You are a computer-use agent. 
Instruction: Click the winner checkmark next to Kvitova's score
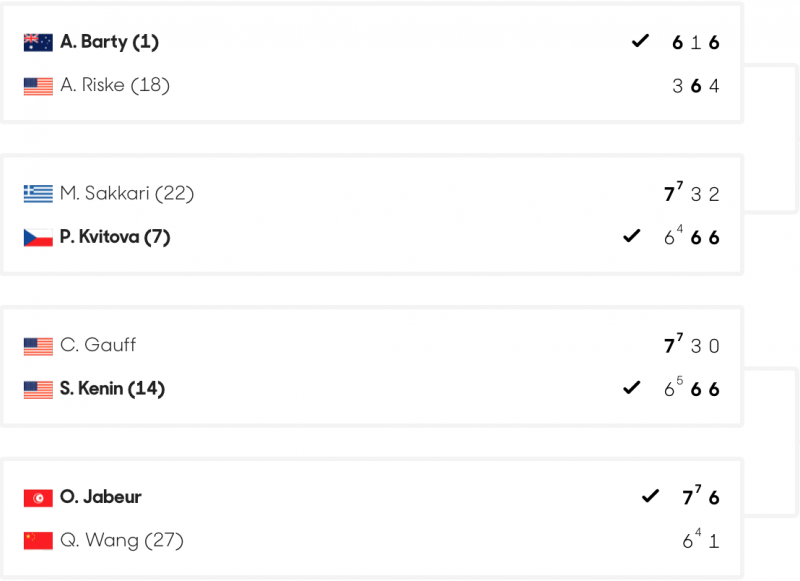pos(632,236)
